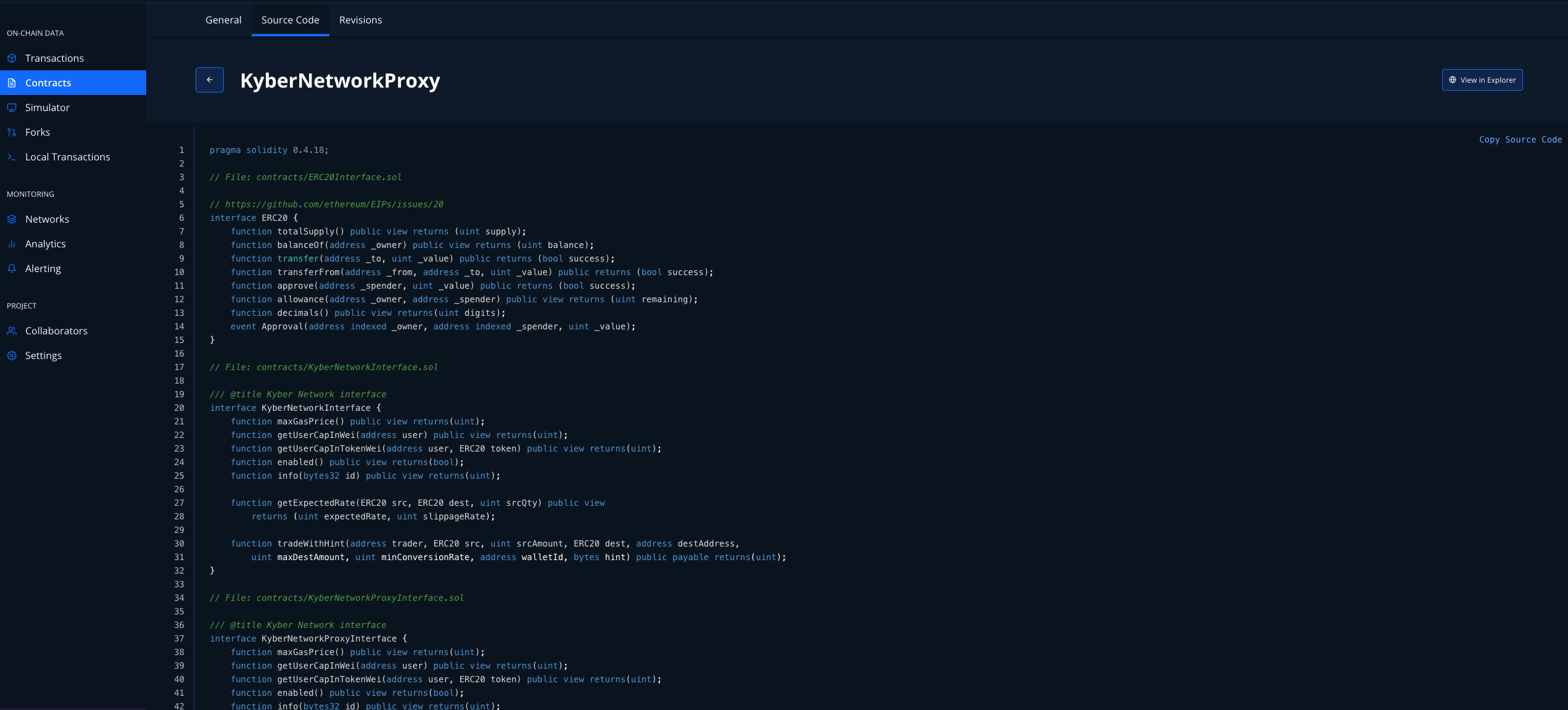This screenshot has width=1568, height=710.
Task: Click the Analytics bar chart icon
Action: tap(12, 244)
